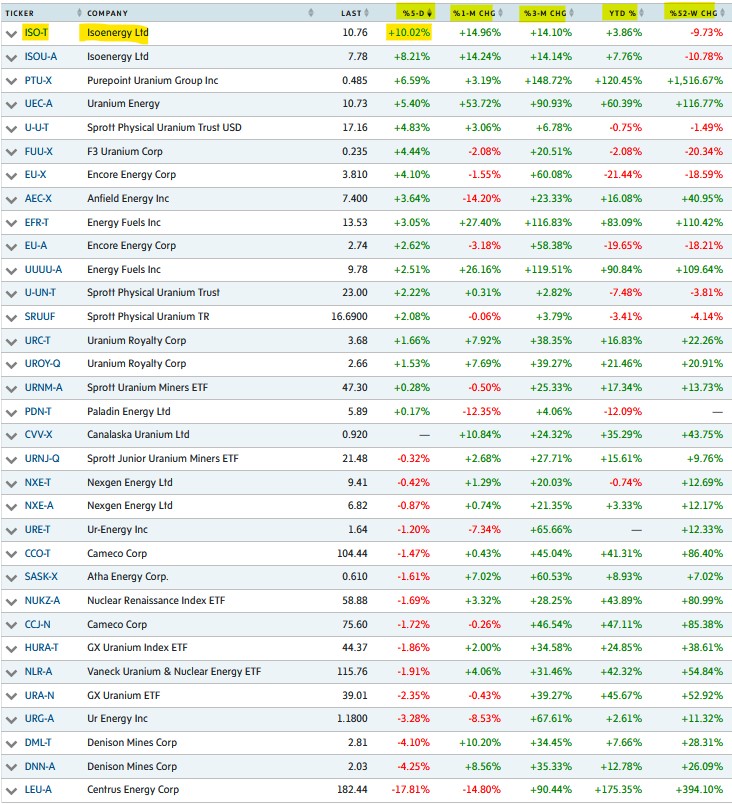Expand the U-U-T row chevron

(11, 129)
